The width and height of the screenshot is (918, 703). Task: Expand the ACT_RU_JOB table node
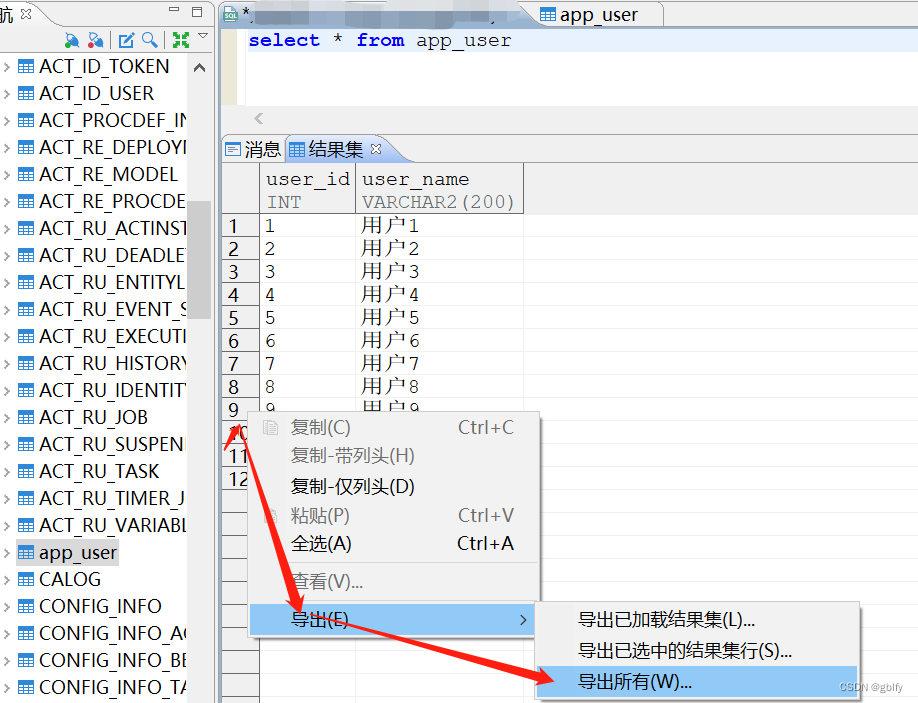(6, 417)
